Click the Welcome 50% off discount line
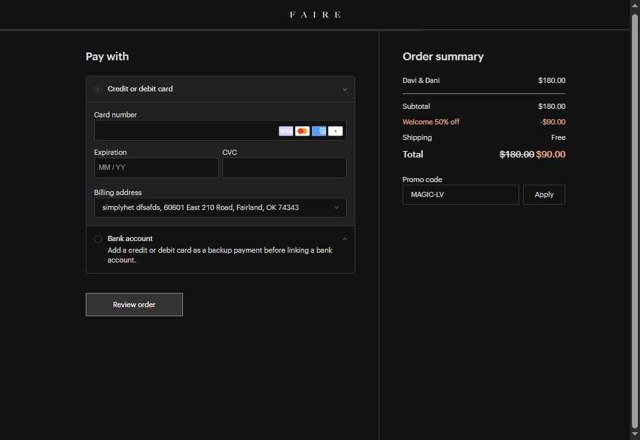640x440 pixels. pos(431,122)
